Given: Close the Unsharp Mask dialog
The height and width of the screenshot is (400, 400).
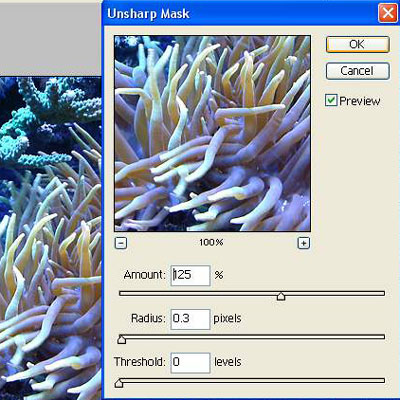Looking at the screenshot, I should tap(388, 13).
